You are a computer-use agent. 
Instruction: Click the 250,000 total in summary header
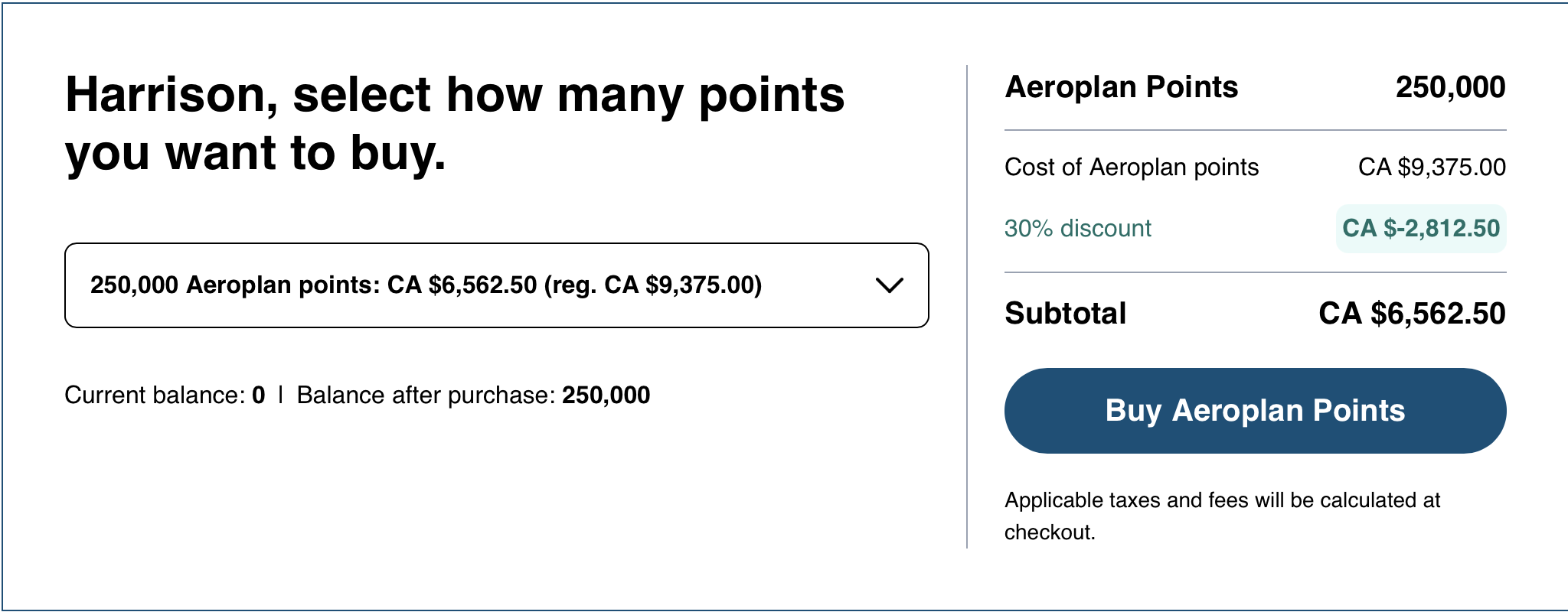1450,87
